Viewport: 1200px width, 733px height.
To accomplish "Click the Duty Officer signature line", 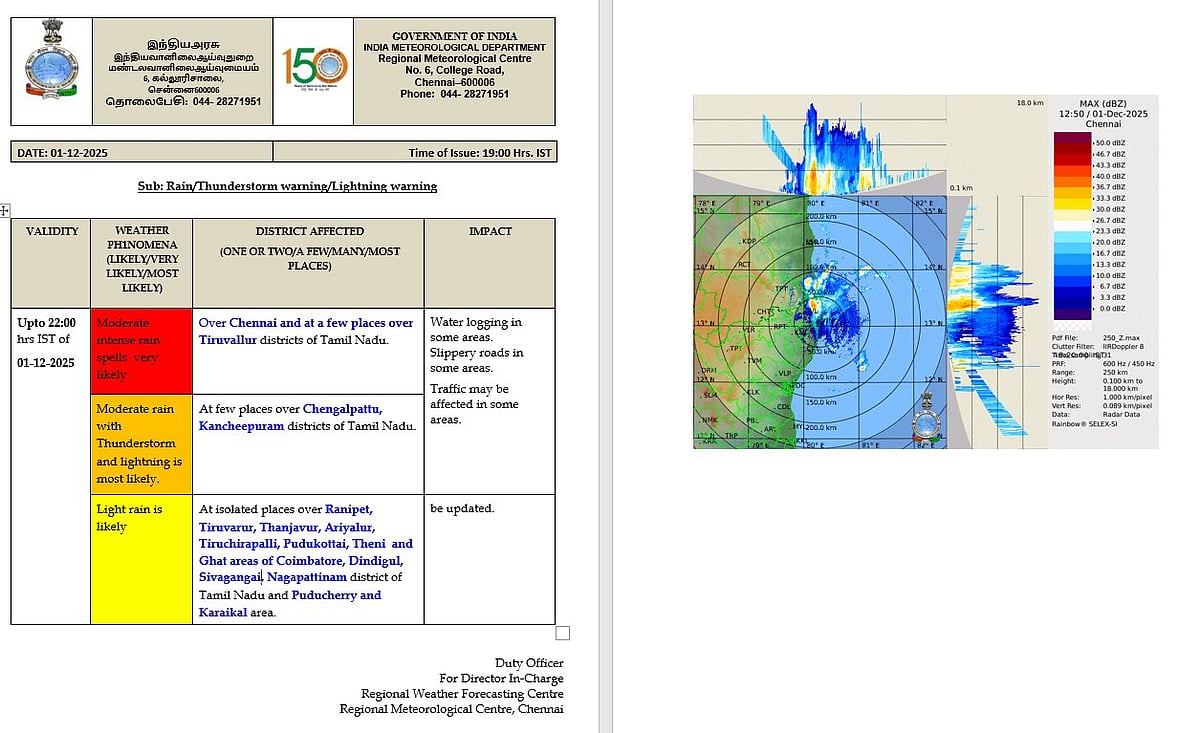I will (528, 663).
